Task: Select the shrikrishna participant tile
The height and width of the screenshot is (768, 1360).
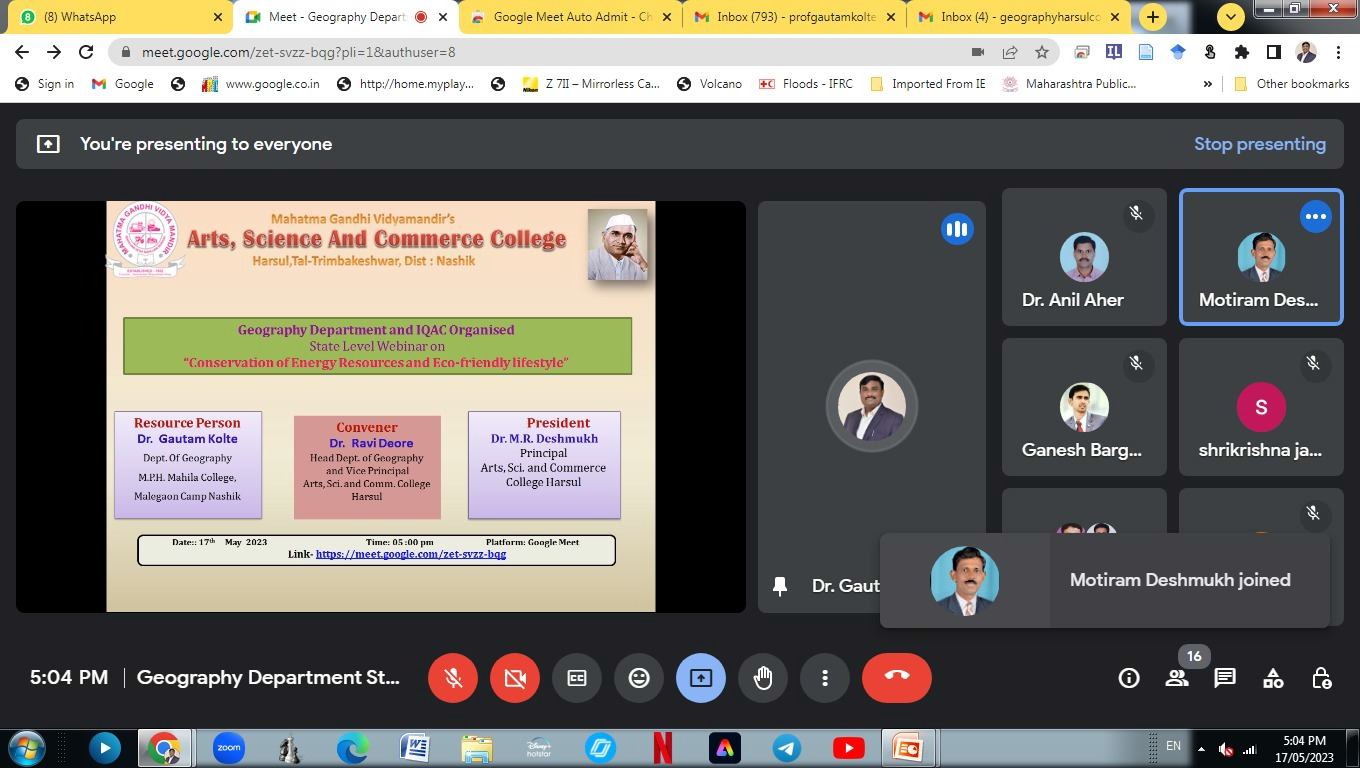Action: (x=1261, y=407)
